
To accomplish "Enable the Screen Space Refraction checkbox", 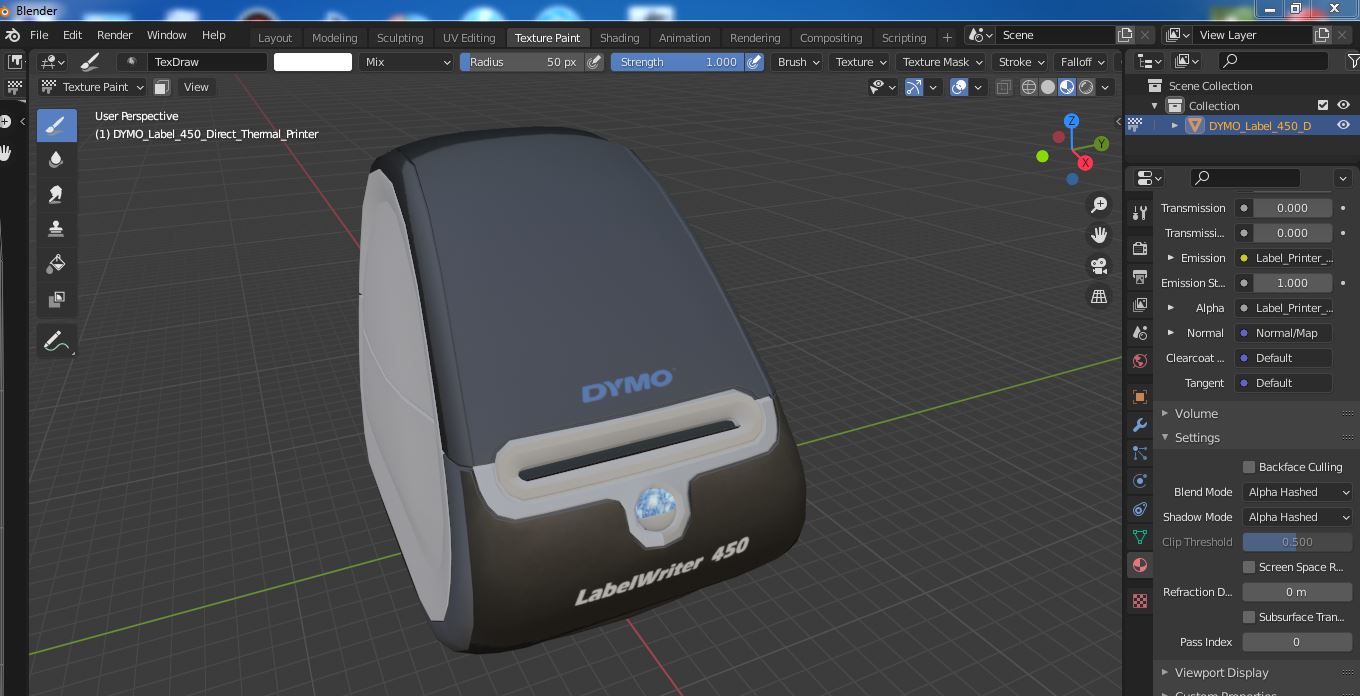I will click(x=1249, y=567).
